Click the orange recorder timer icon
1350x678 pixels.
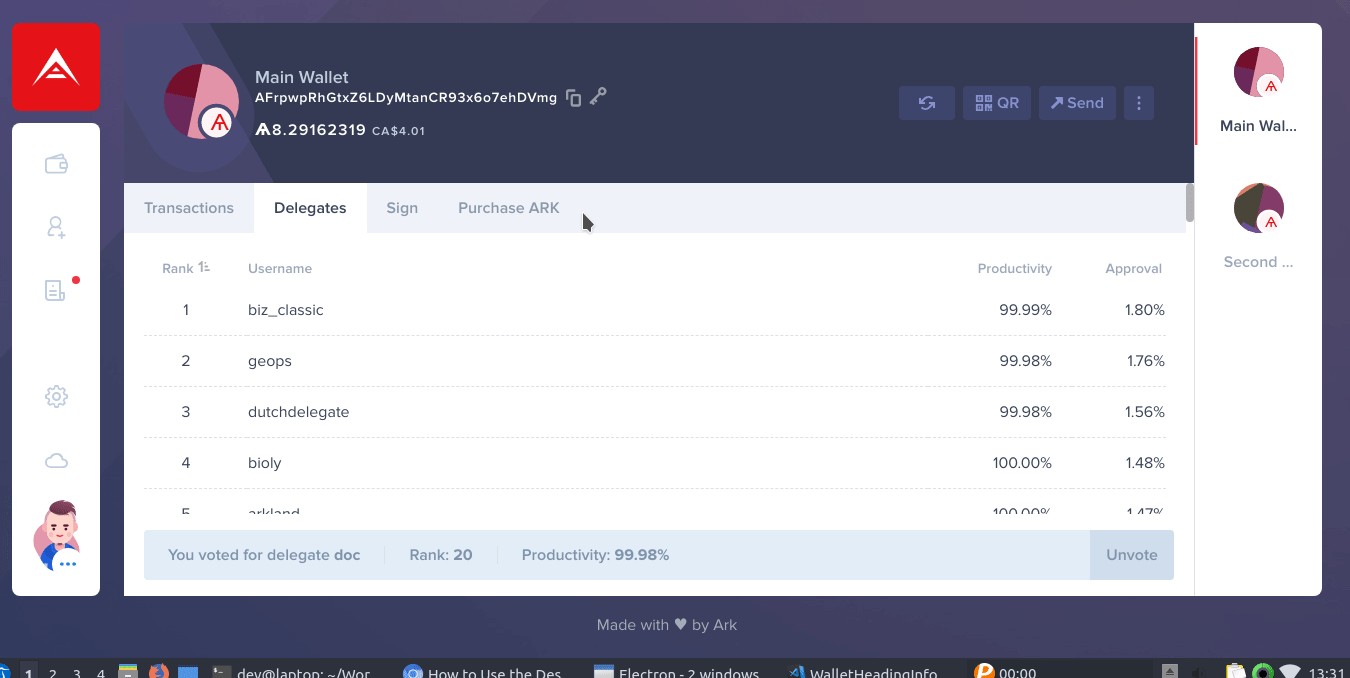tap(984, 672)
